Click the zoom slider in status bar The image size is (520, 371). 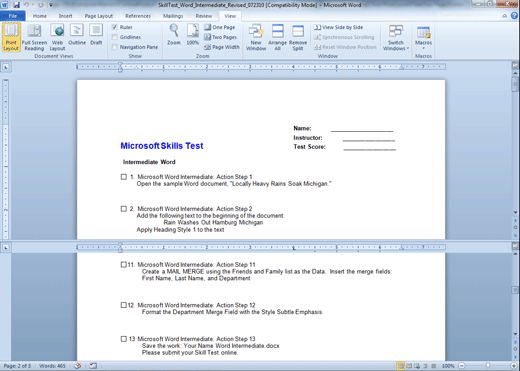coord(488,366)
